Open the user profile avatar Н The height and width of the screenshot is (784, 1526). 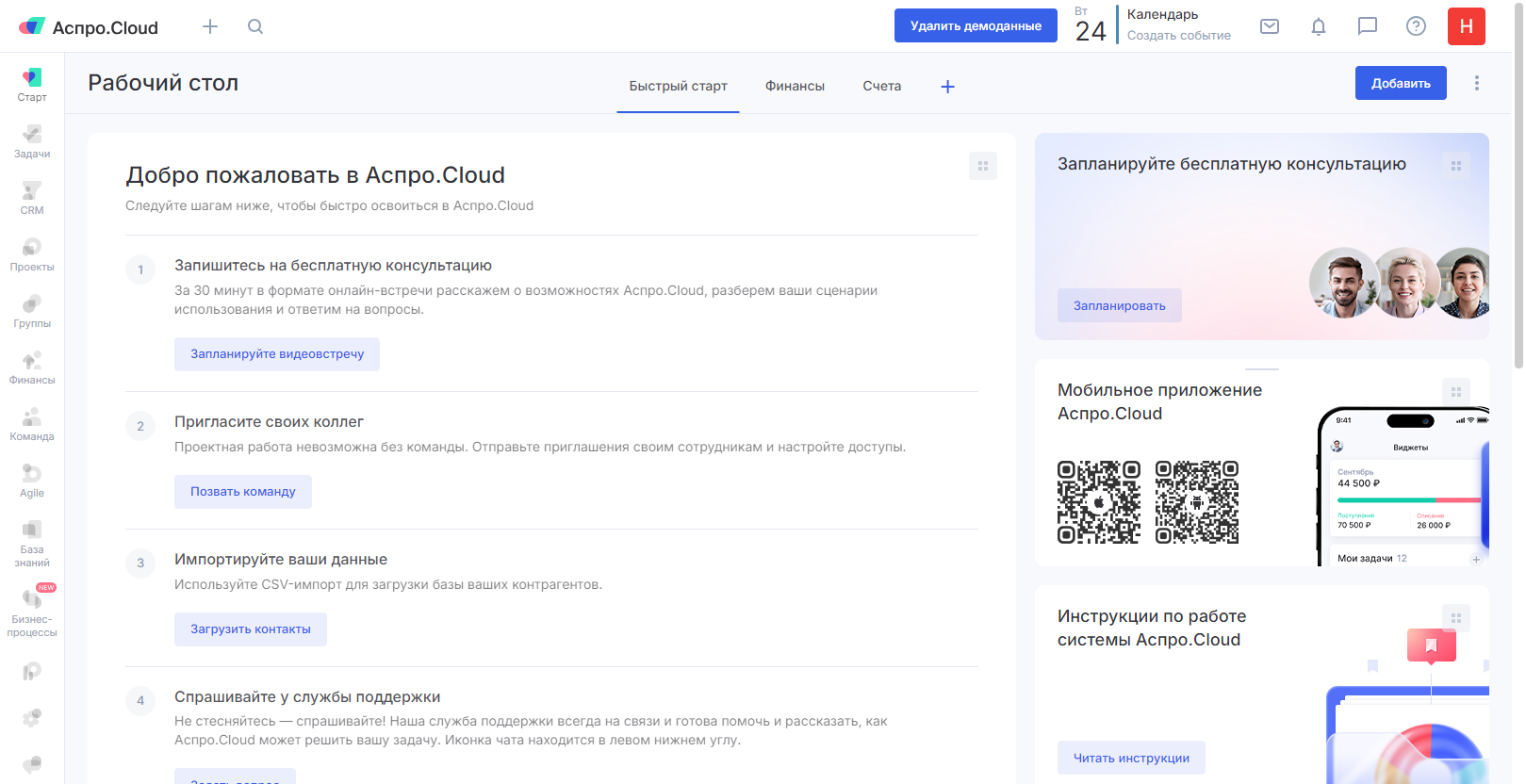coord(1467,26)
